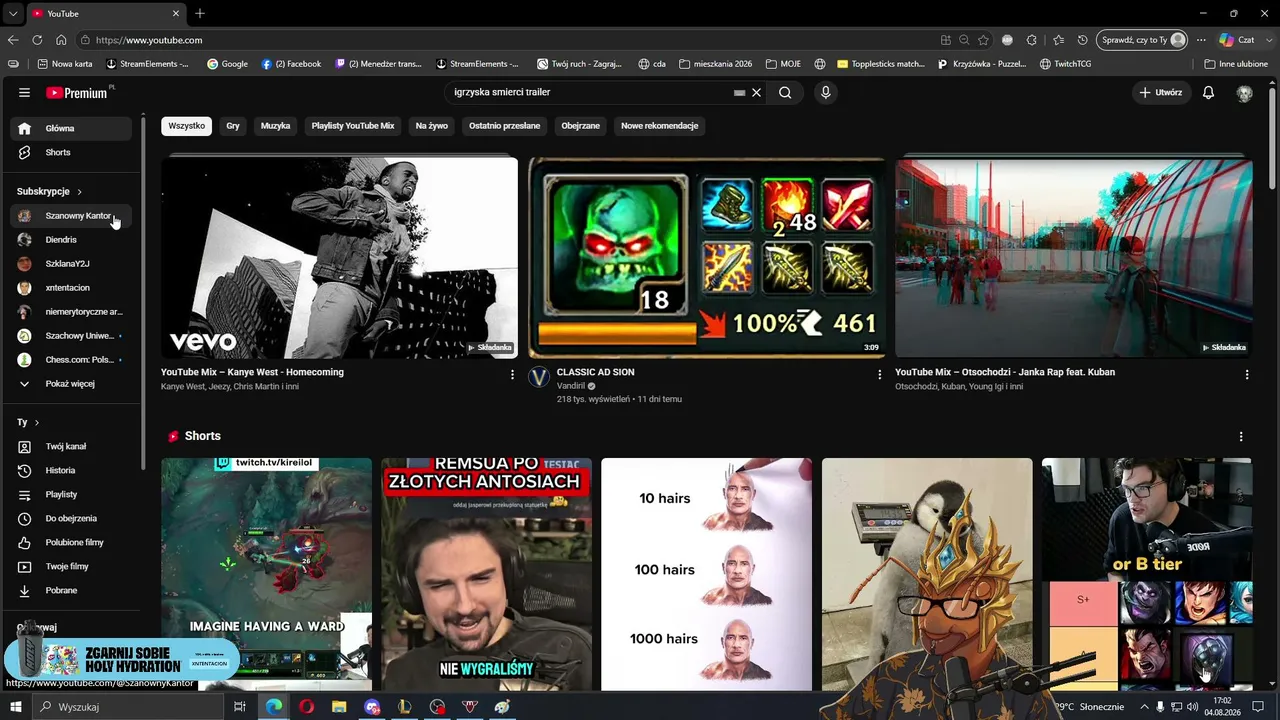Open browser extensions puzzle icon
The width and height of the screenshot is (1280, 720).
pyautogui.click(x=1031, y=40)
